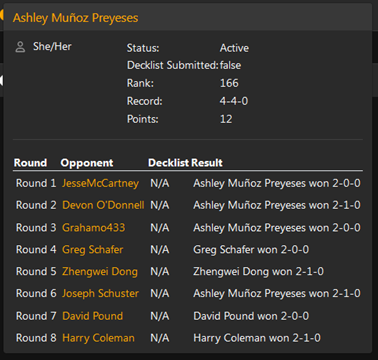Open opponent Harry Coleman's profile
This screenshot has height=360, width=378.
click(98, 338)
